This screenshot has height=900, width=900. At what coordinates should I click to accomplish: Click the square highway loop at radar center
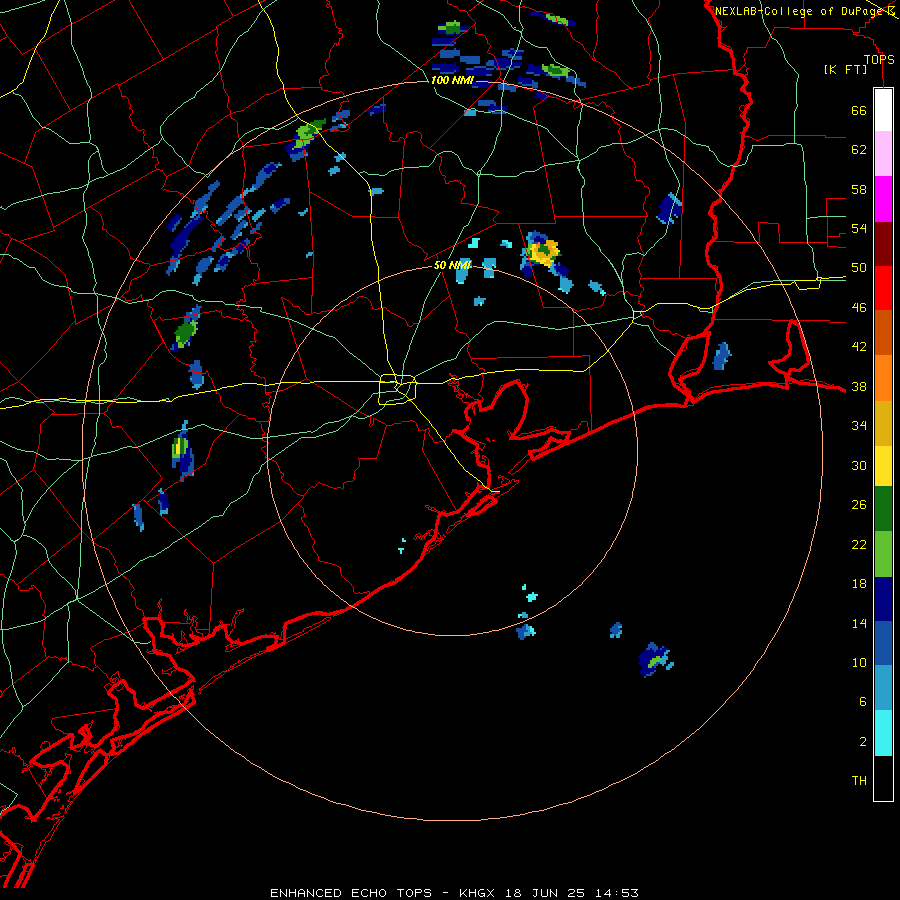tap(398, 389)
